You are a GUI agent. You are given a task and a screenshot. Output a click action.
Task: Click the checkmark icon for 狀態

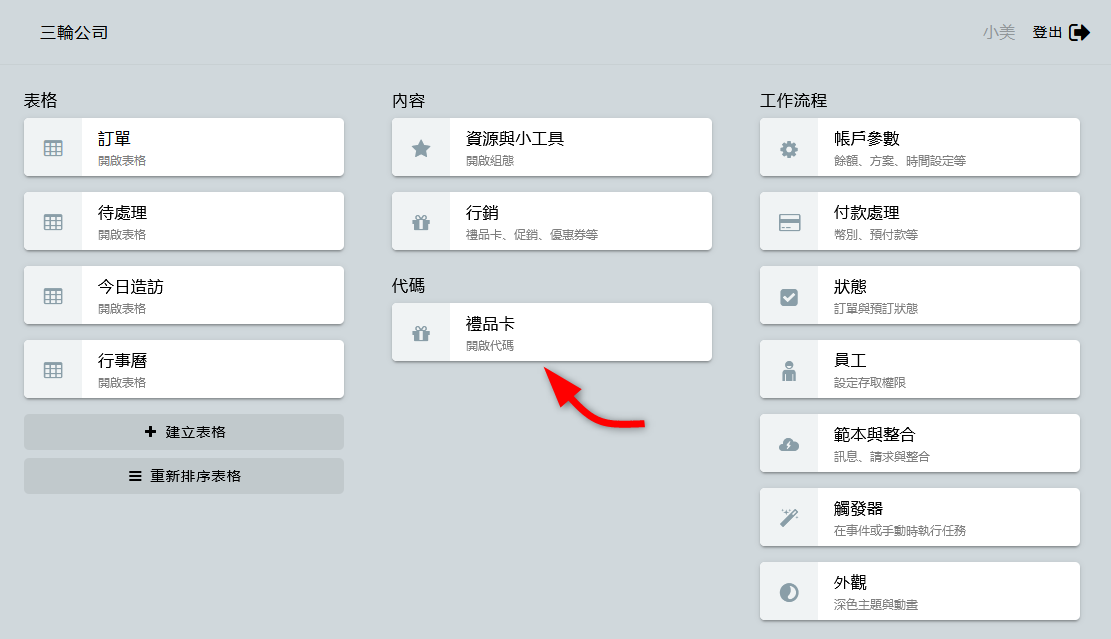pos(789,296)
